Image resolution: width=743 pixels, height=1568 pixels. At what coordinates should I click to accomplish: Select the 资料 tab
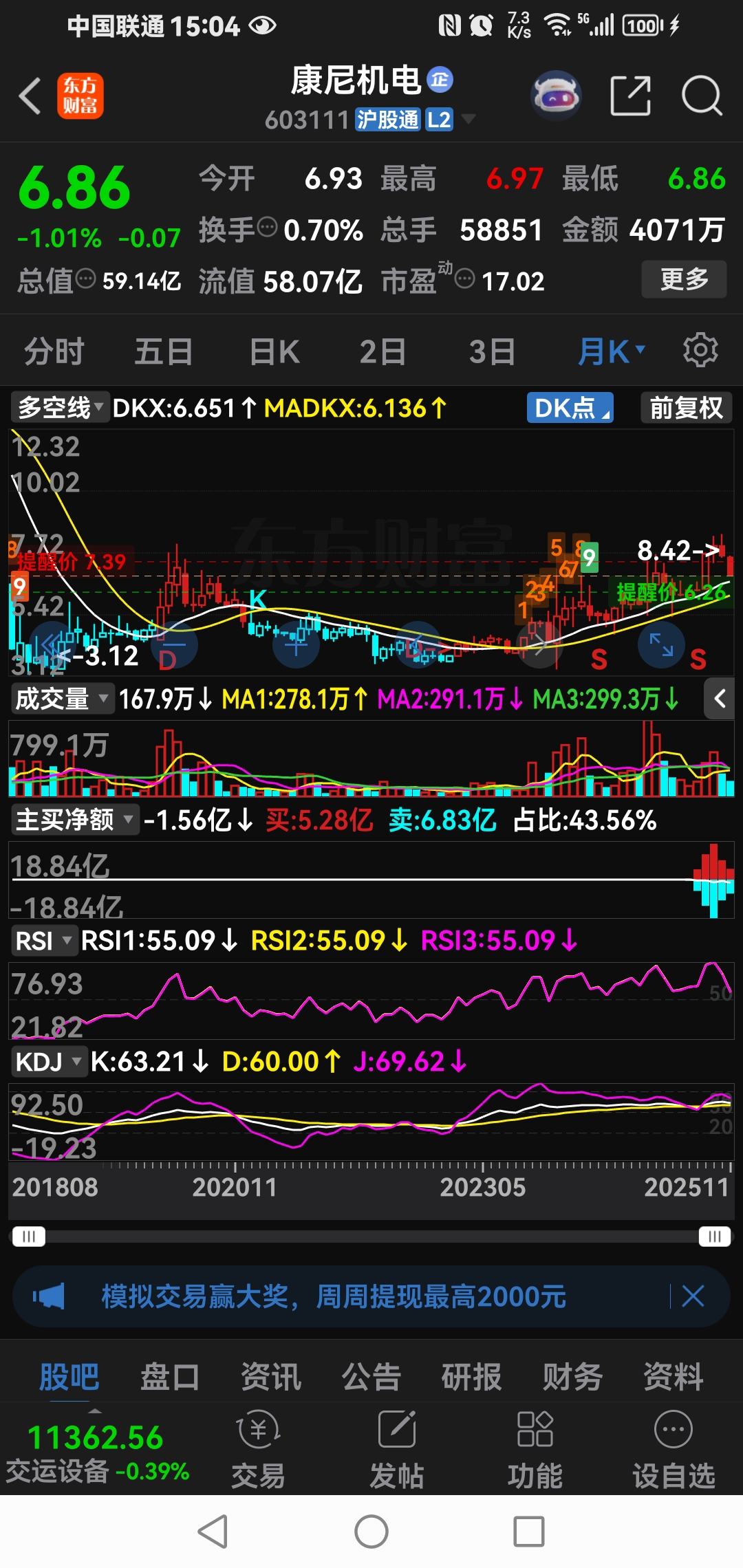(674, 1377)
